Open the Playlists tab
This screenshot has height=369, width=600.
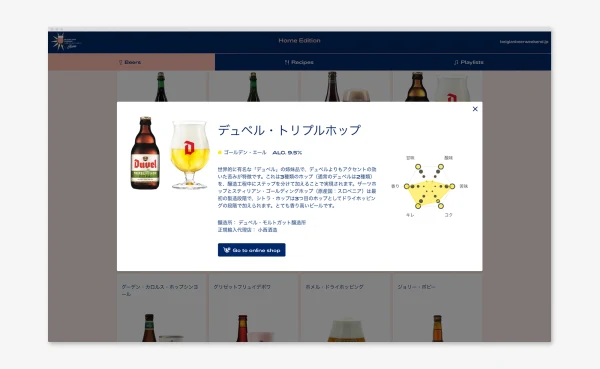tap(468, 62)
